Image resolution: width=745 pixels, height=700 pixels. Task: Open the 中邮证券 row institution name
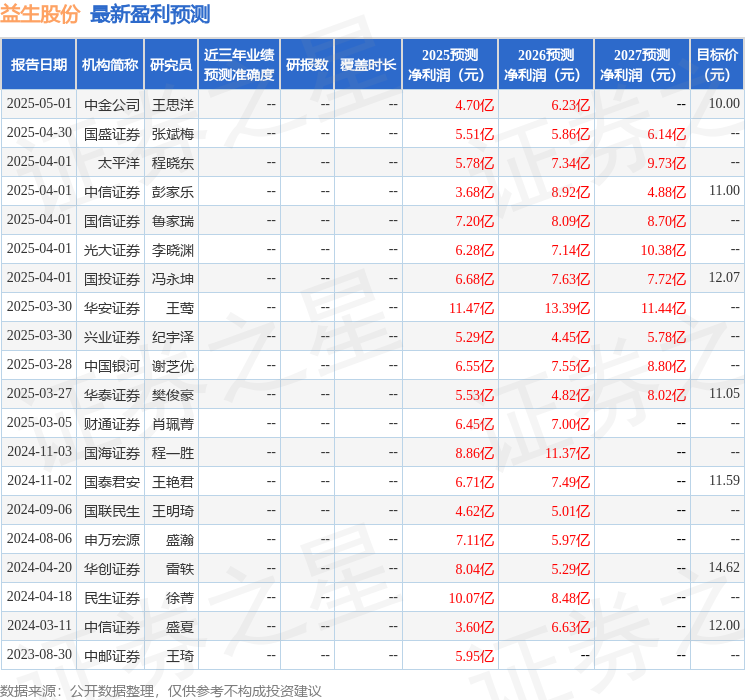[x=112, y=655]
